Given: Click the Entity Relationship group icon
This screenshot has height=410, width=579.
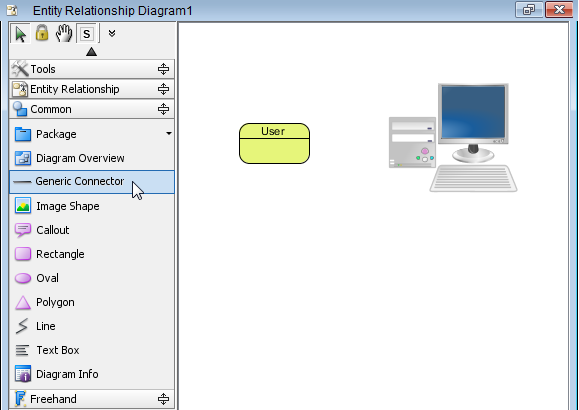Looking at the screenshot, I should point(20,89).
